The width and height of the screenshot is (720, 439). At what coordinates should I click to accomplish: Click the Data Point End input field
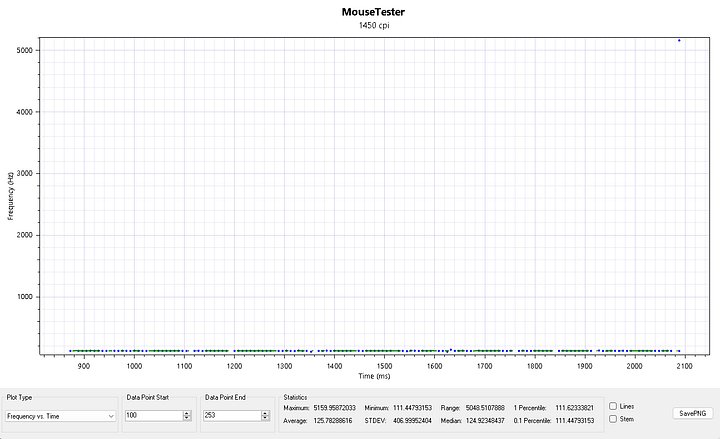[x=232, y=415]
